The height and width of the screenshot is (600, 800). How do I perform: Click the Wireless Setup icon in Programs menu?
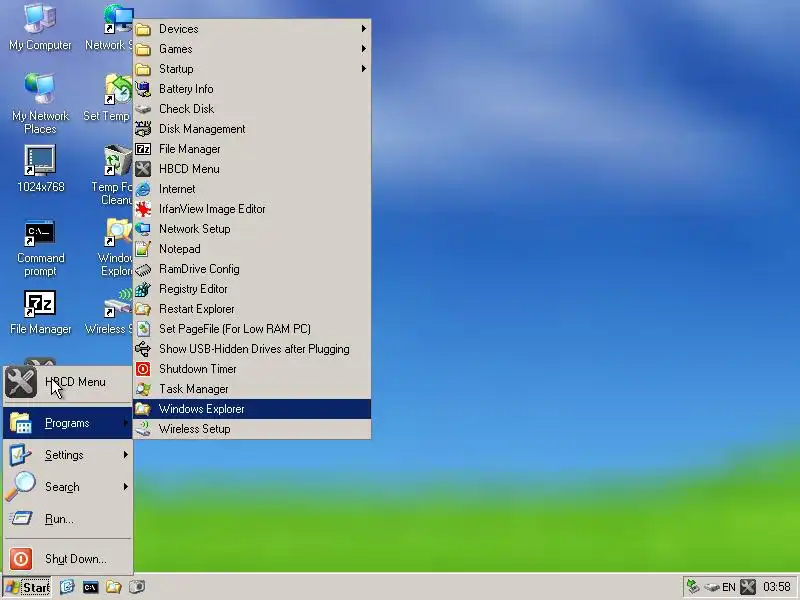pyautogui.click(x=143, y=429)
